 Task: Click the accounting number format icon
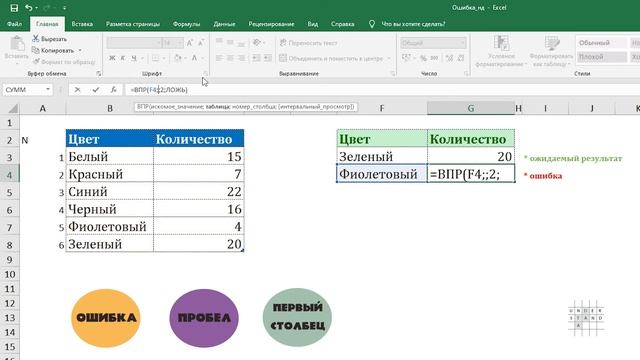406,58
